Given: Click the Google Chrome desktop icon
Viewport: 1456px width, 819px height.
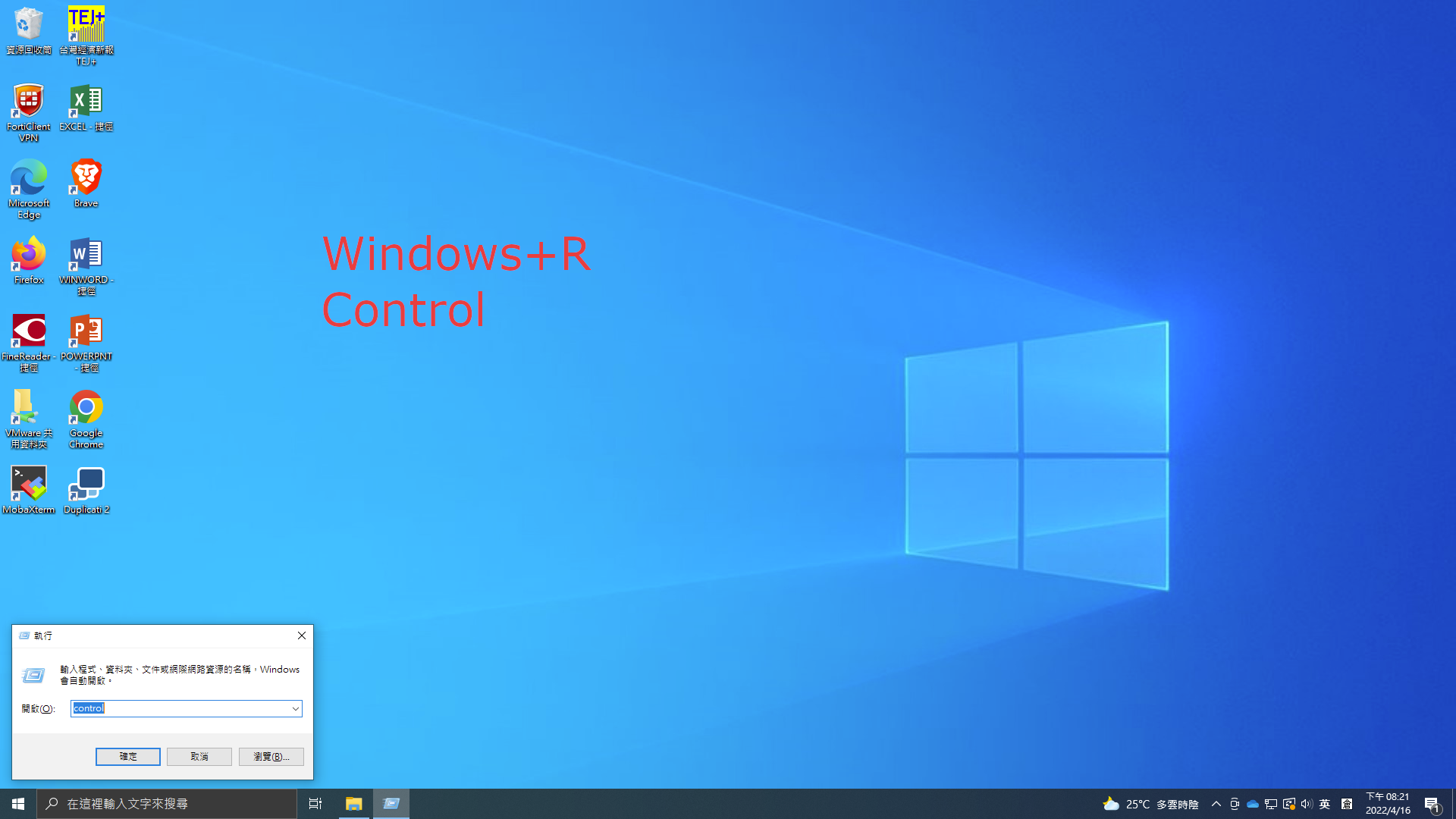Looking at the screenshot, I should (86, 408).
